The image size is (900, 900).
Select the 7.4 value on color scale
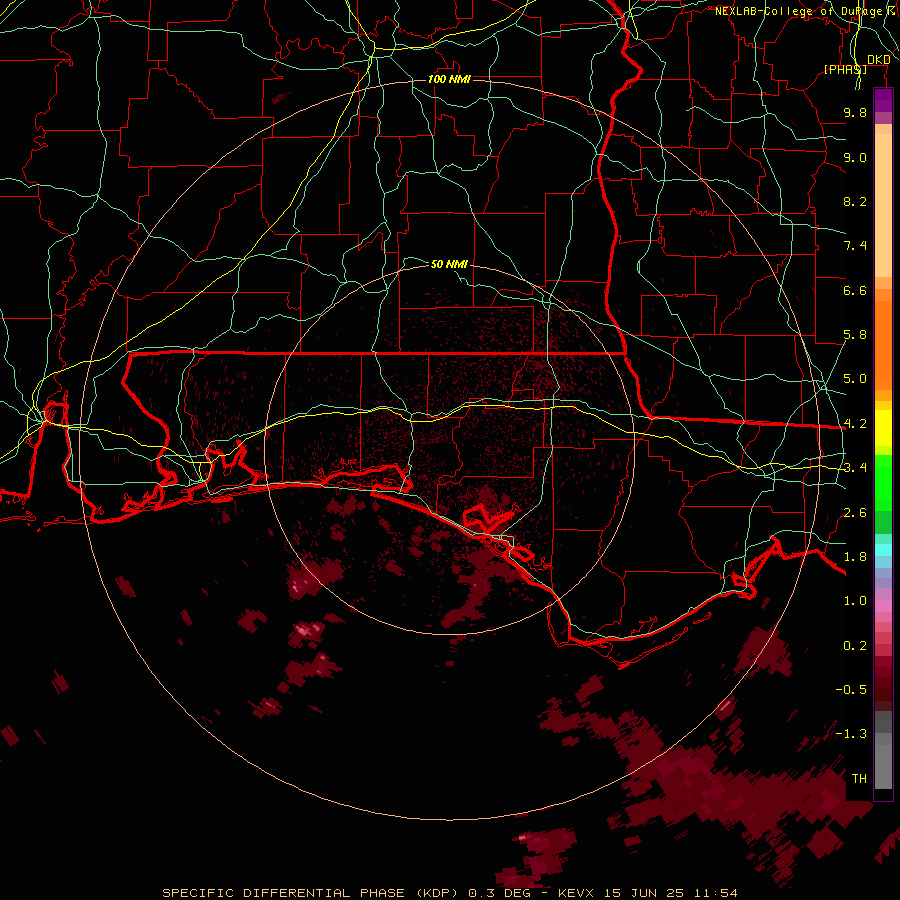pos(855,246)
